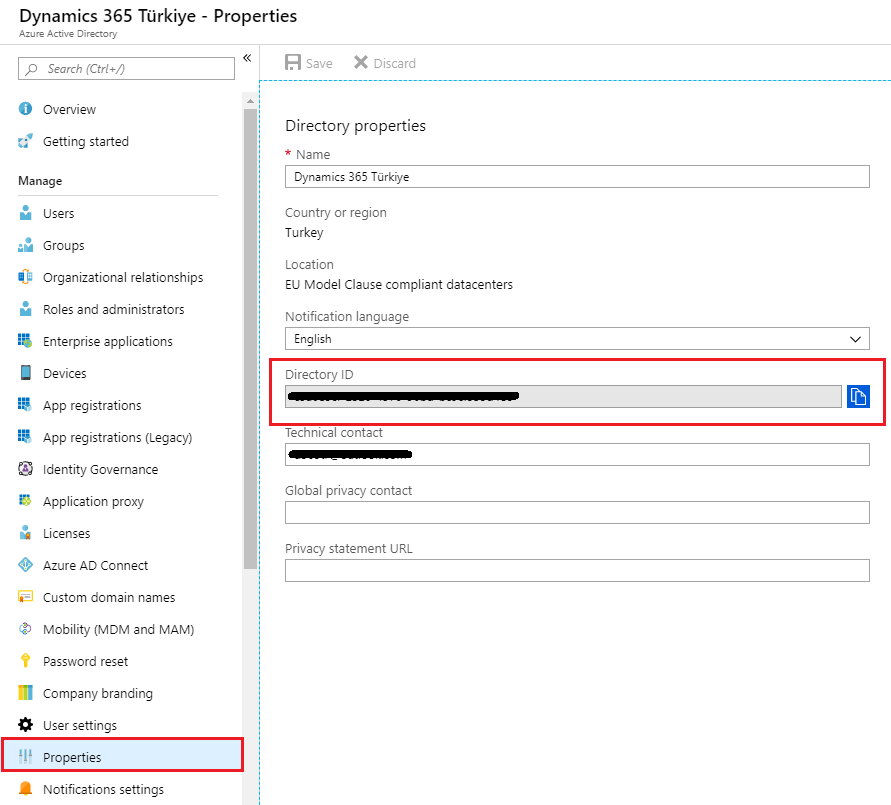Click the Discard button label
Screen dimensions: 891x805
point(395,63)
